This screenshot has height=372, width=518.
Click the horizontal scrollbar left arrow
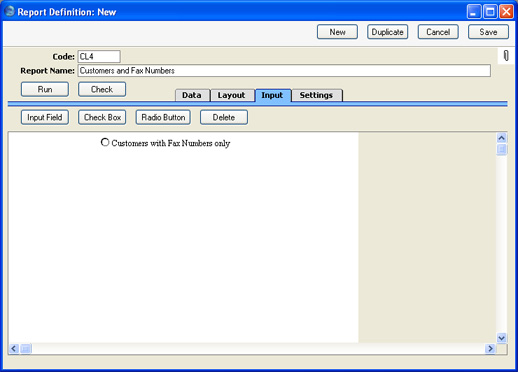point(14,349)
